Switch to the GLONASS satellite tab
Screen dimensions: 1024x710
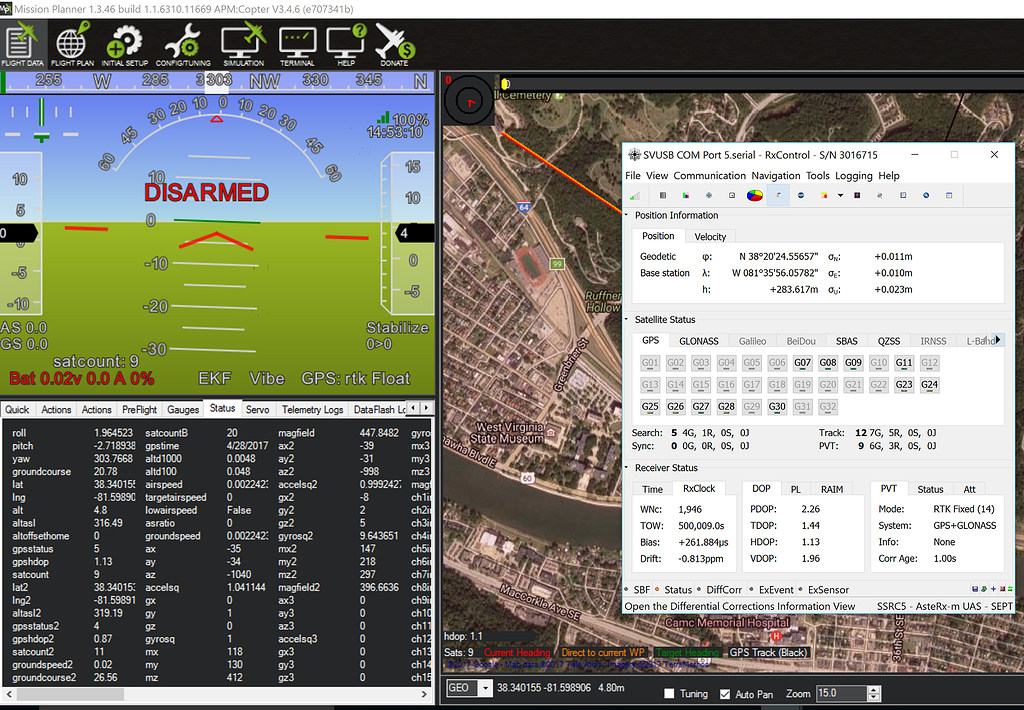(x=700, y=340)
